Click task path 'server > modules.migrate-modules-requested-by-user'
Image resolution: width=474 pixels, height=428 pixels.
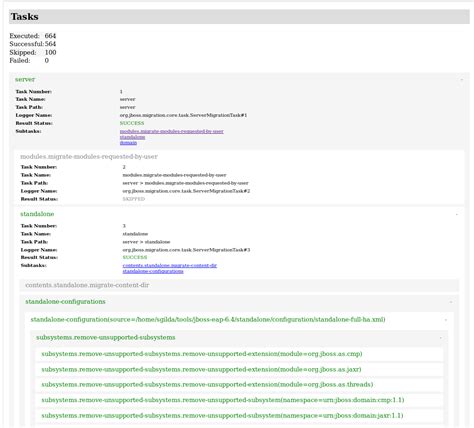[x=185, y=183]
